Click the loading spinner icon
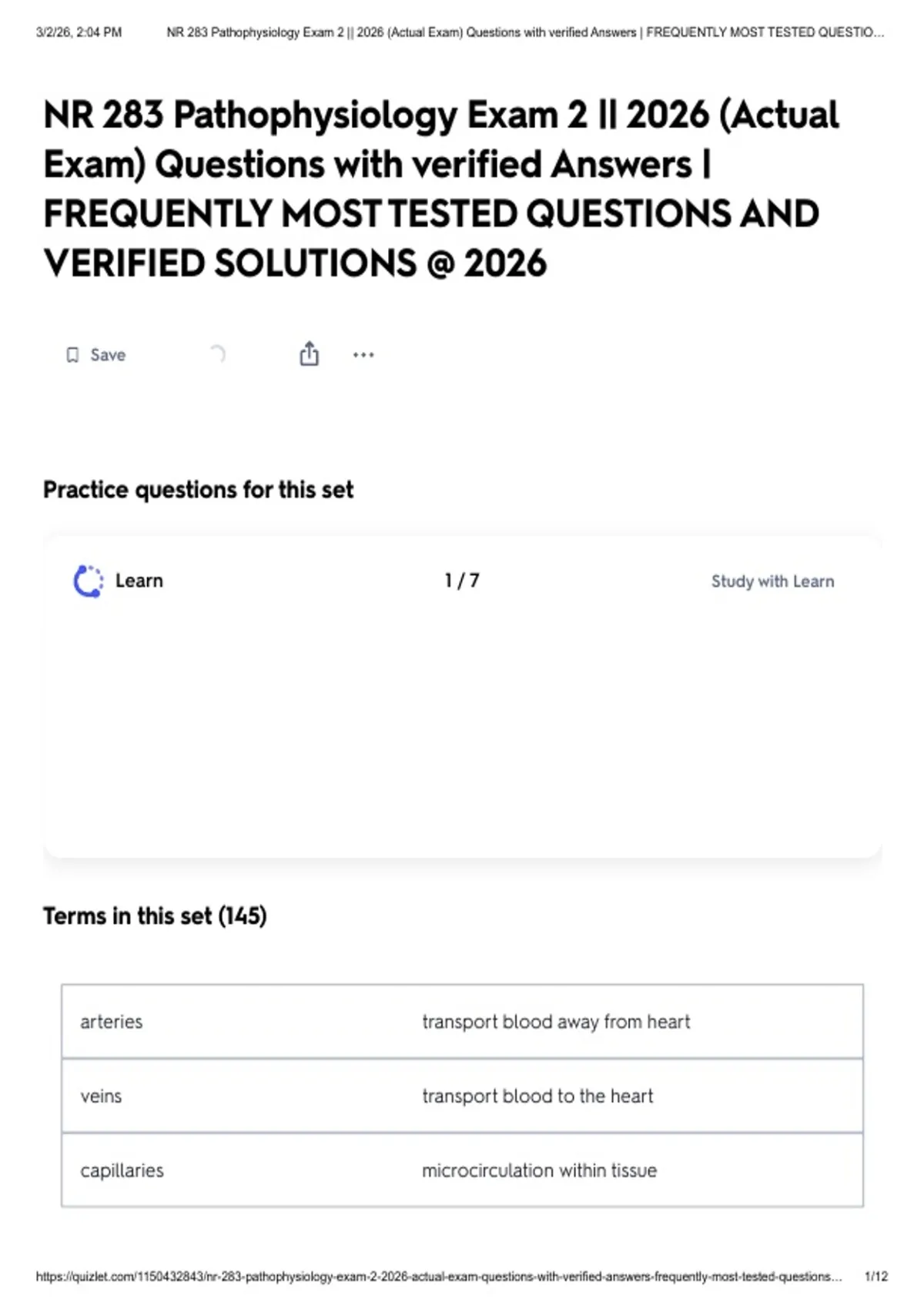The image size is (924, 1309). click(218, 354)
